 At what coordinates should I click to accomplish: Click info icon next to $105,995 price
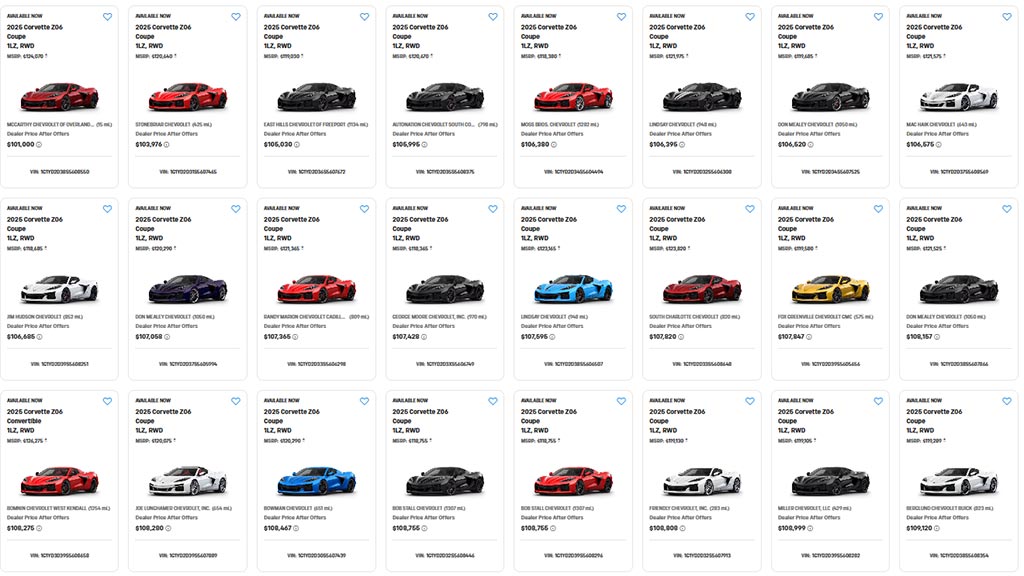426,144
